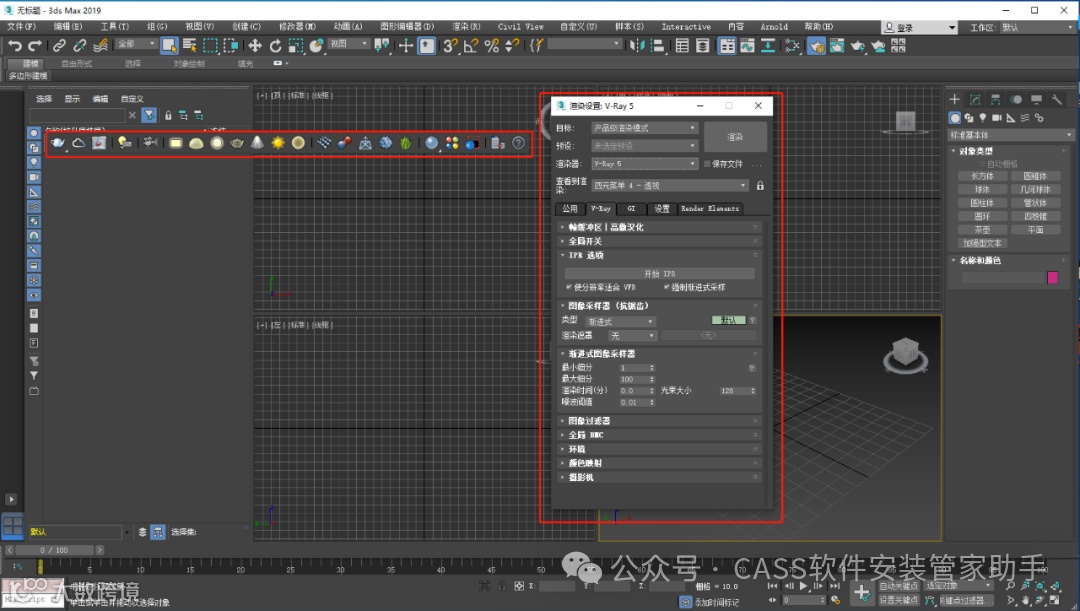Image resolution: width=1080 pixels, height=611 pixels.
Task: Open the 标准基本体 category dropdown
Action: coord(1011,135)
